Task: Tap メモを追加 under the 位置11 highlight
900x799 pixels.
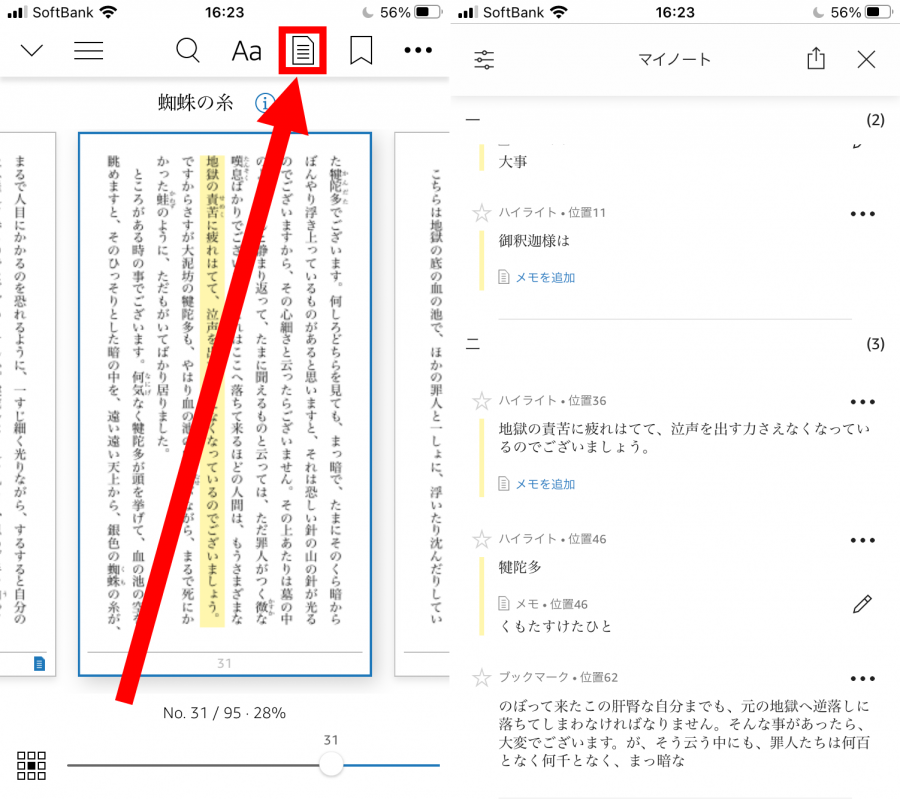Action: click(544, 276)
